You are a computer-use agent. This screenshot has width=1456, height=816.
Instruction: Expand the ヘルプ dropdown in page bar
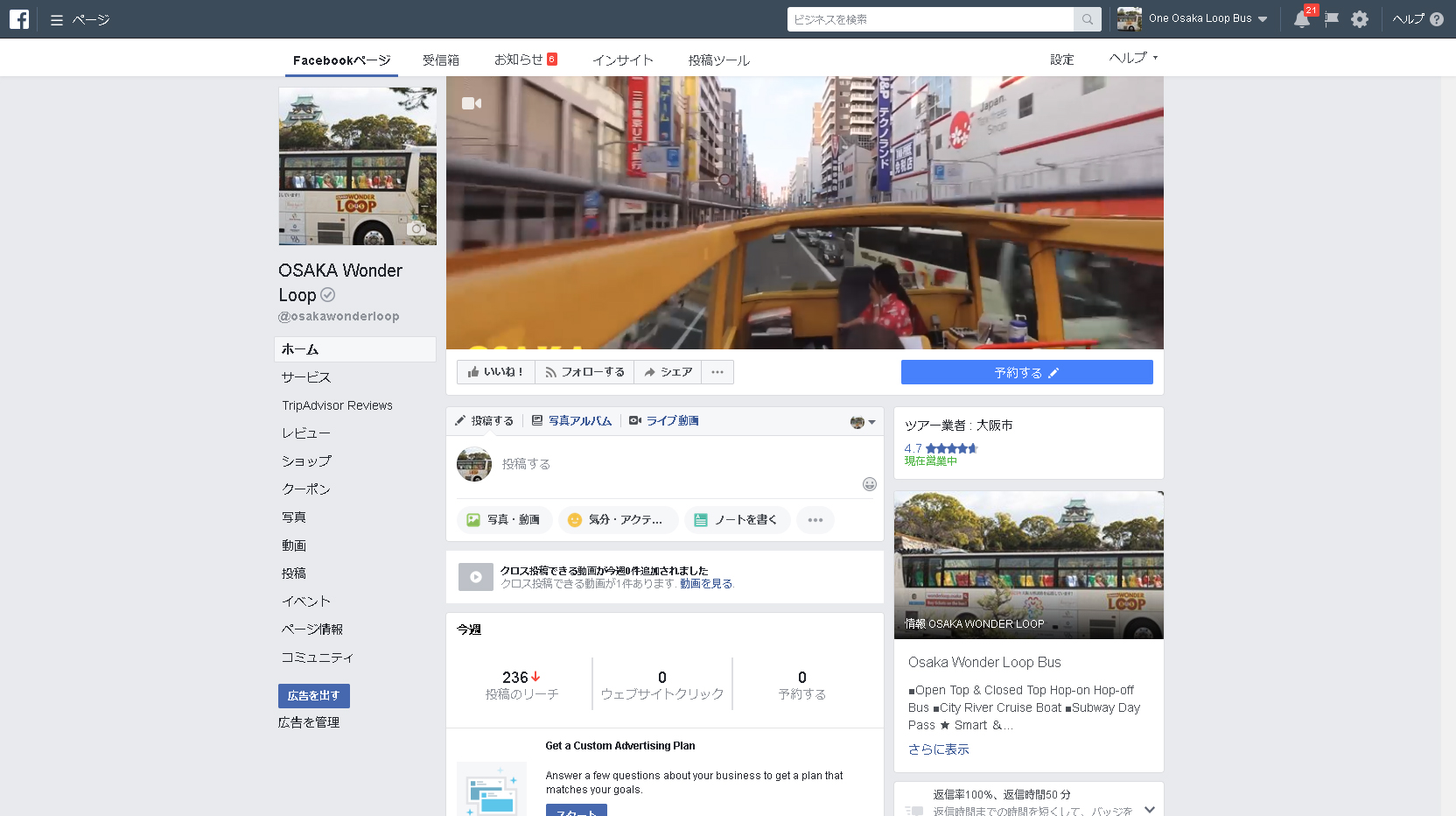[x=1133, y=58]
